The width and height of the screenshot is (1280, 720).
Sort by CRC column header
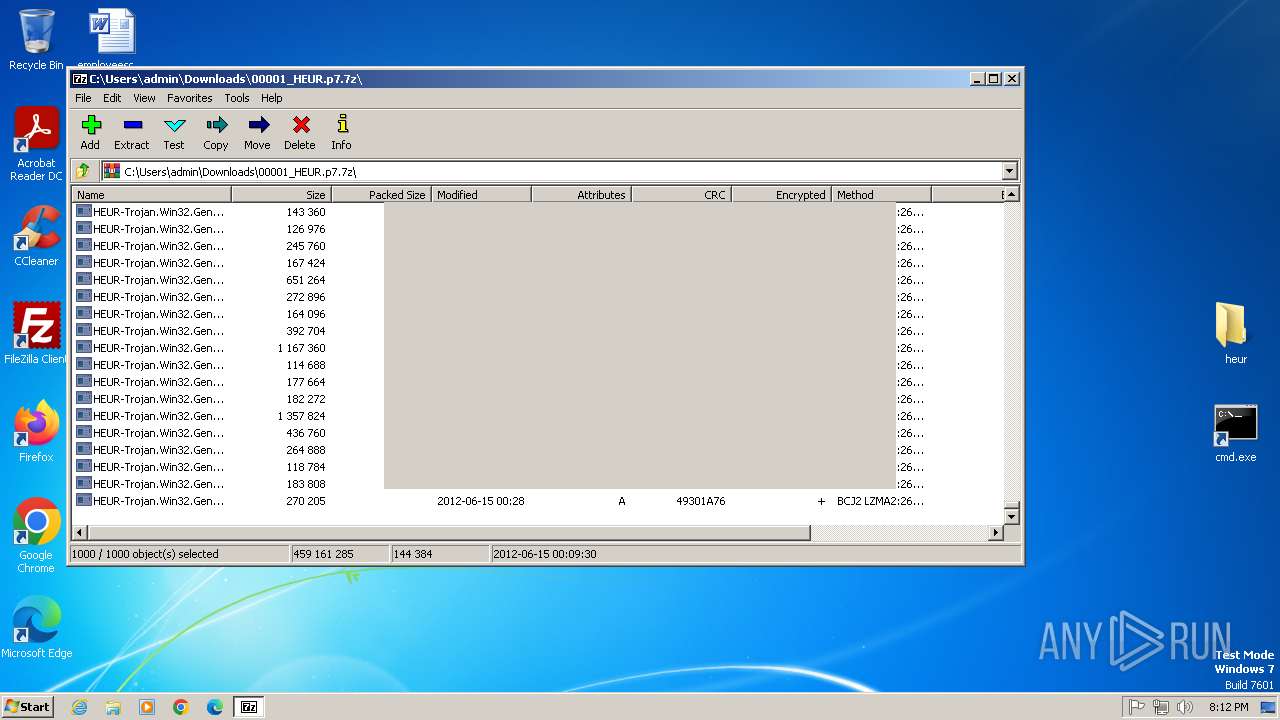click(x=682, y=194)
